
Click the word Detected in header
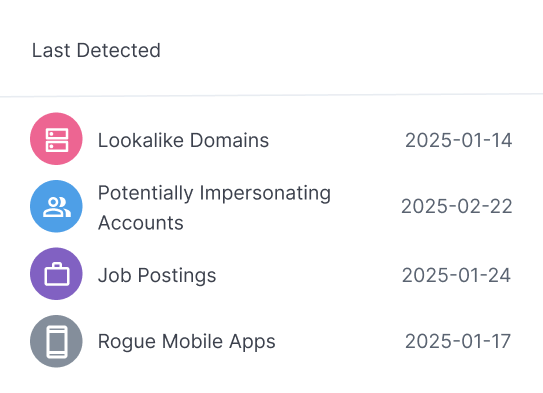click(x=118, y=51)
